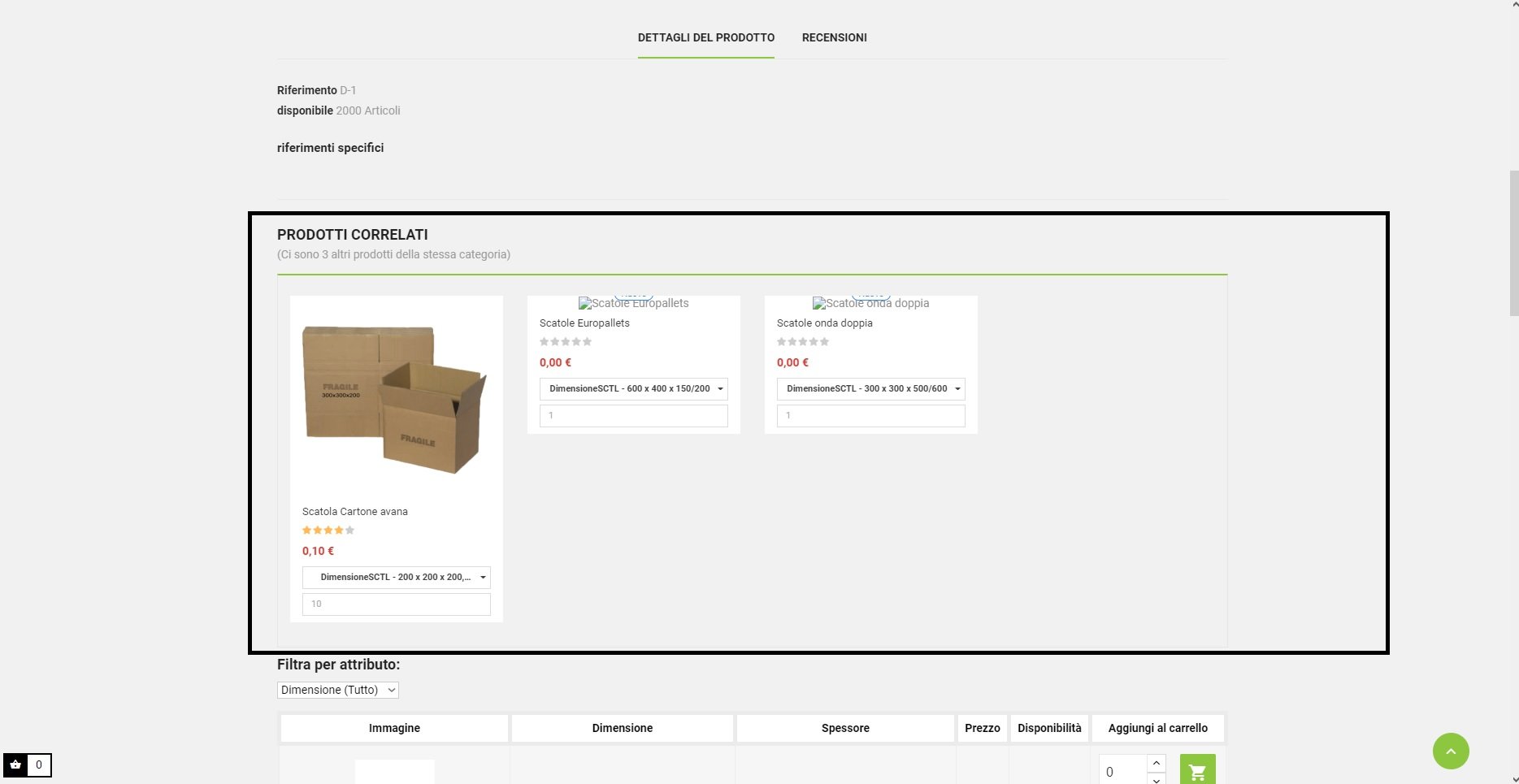Image resolution: width=1519 pixels, height=784 pixels.
Task: Click the Disponibilità column header
Action: [1049, 728]
